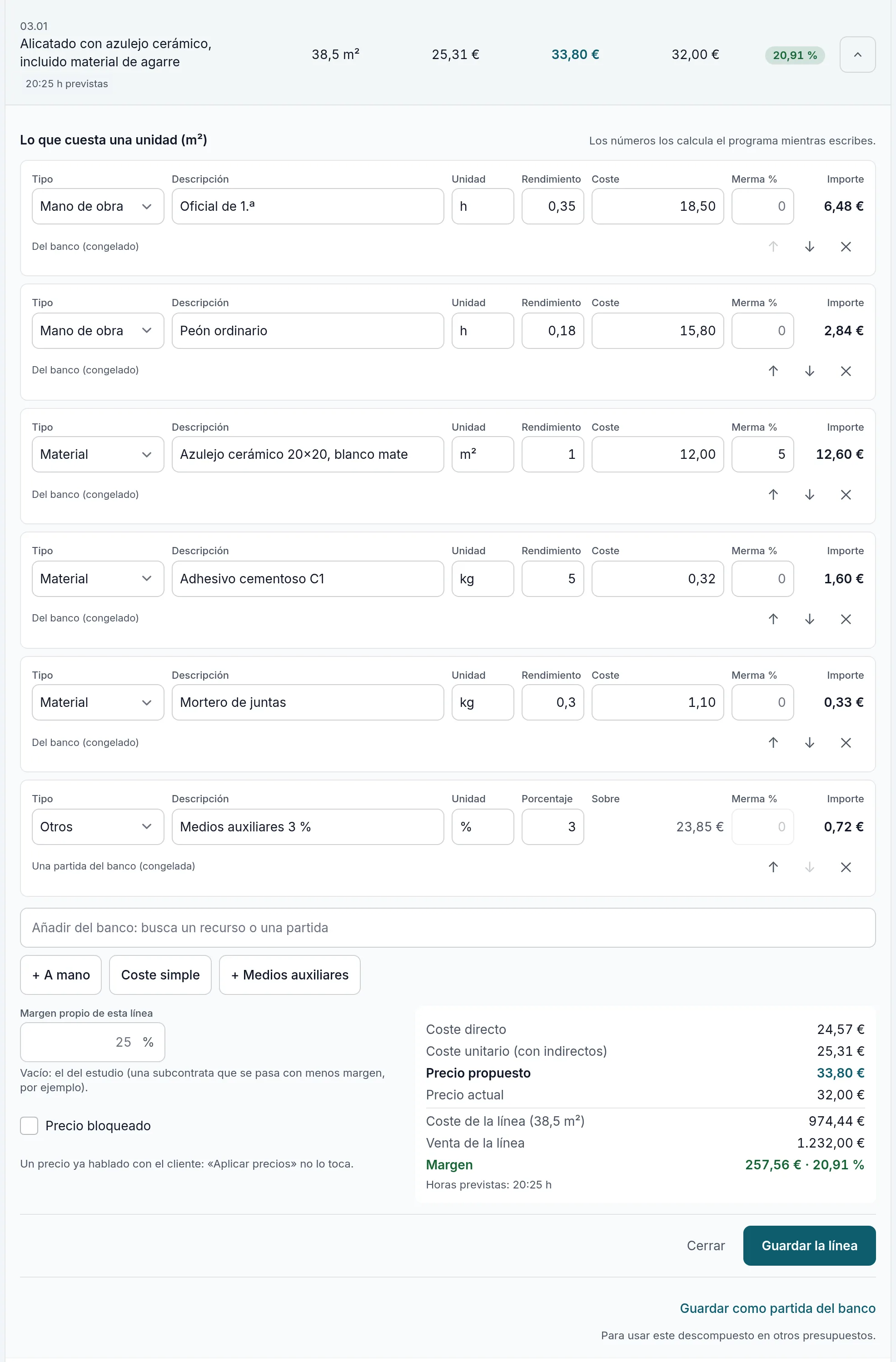Open Tipo dropdown for Azulejo cerámico
The height and width of the screenshot is (1362, 896).
[x=98, y=454]
